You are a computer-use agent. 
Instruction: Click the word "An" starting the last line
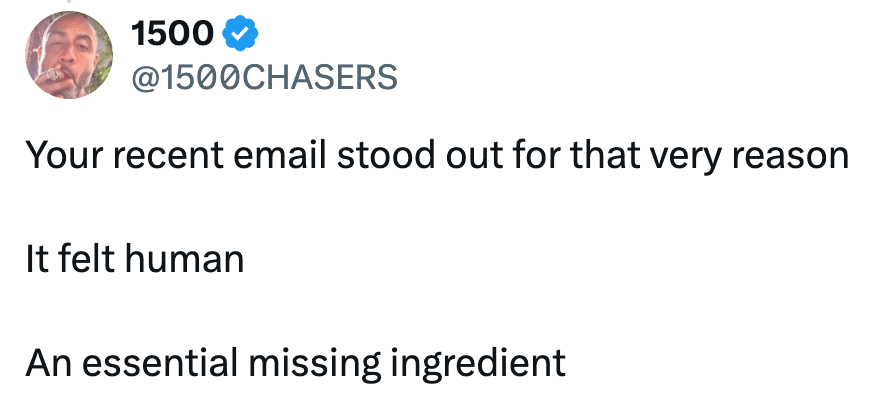pyautogui.click(x=45, y=362)
